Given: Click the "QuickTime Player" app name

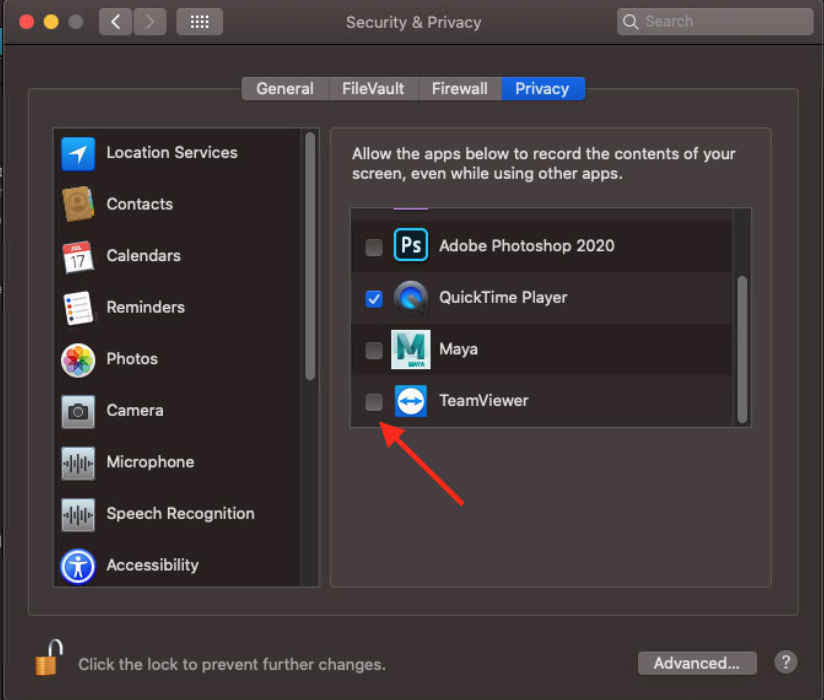Looking at the screenshot, I should 503,298.
